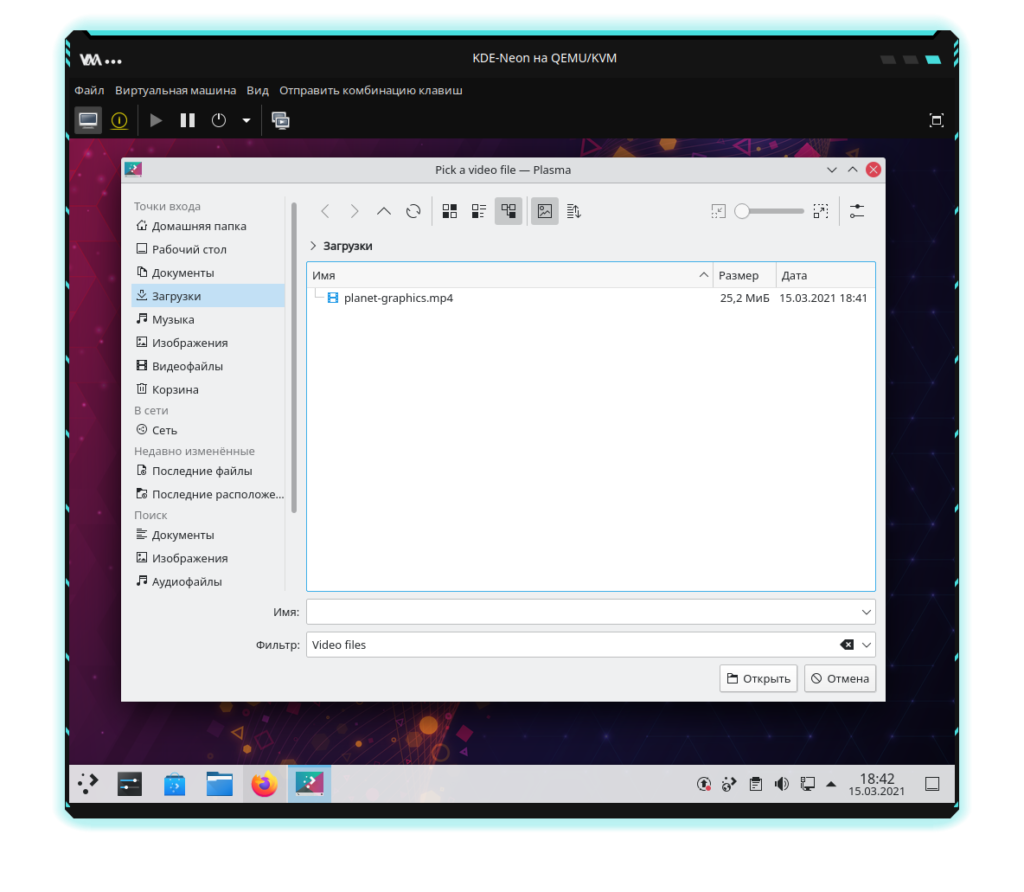Open the VM shutdown options dropdown arrow

click(246, 120)
